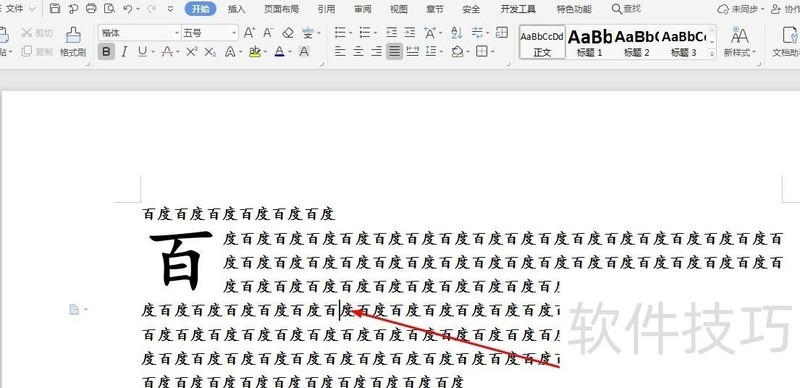Toggle justify alignment button

[x=394, y=52]
